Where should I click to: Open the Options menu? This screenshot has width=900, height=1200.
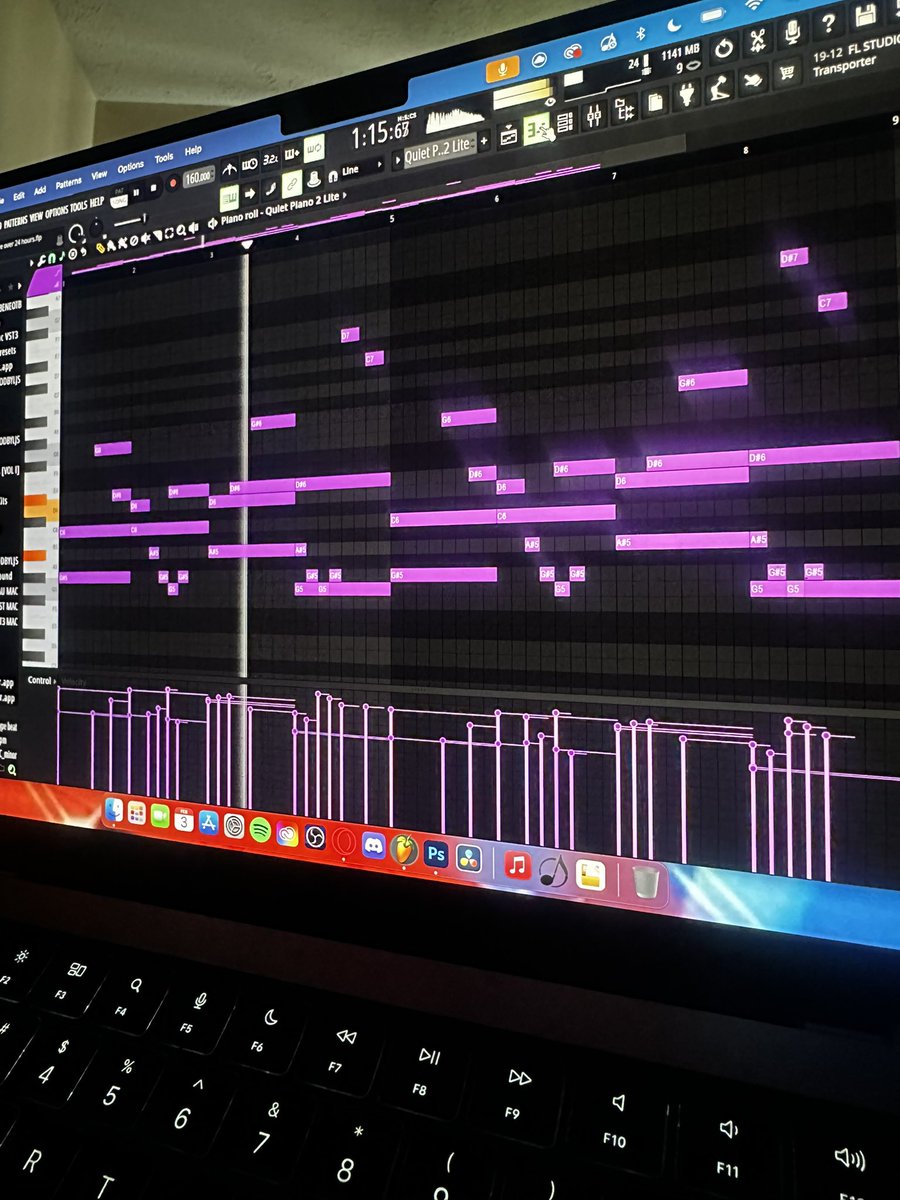130,167
